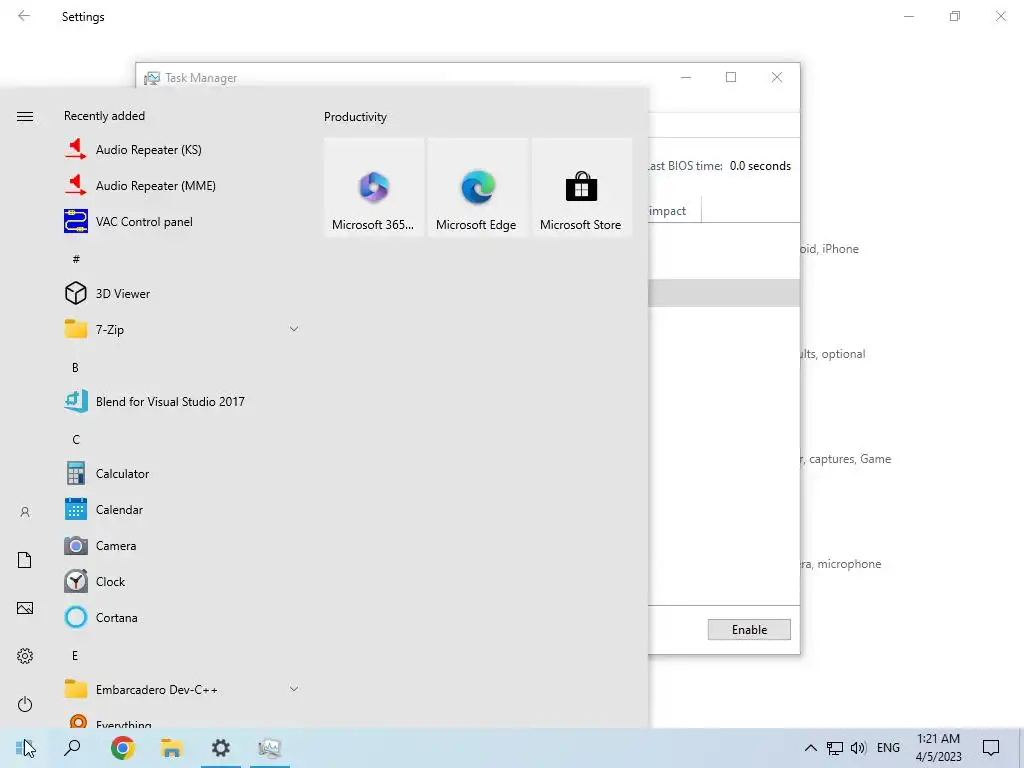Open Microsoft Edge tile

[x=477, y=187]
